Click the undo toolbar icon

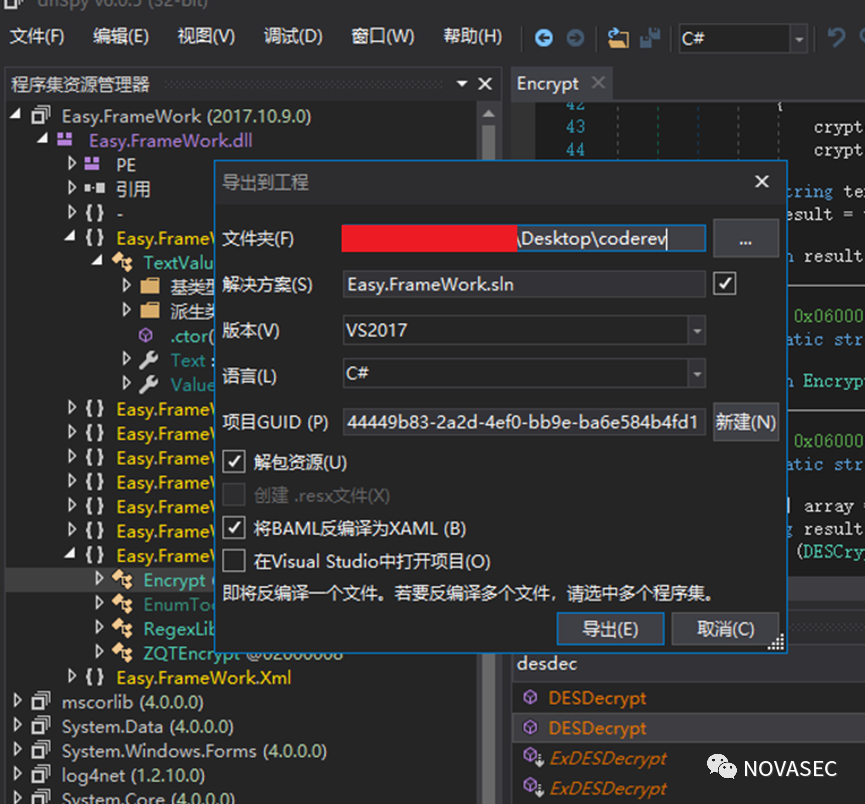(836, 38)
